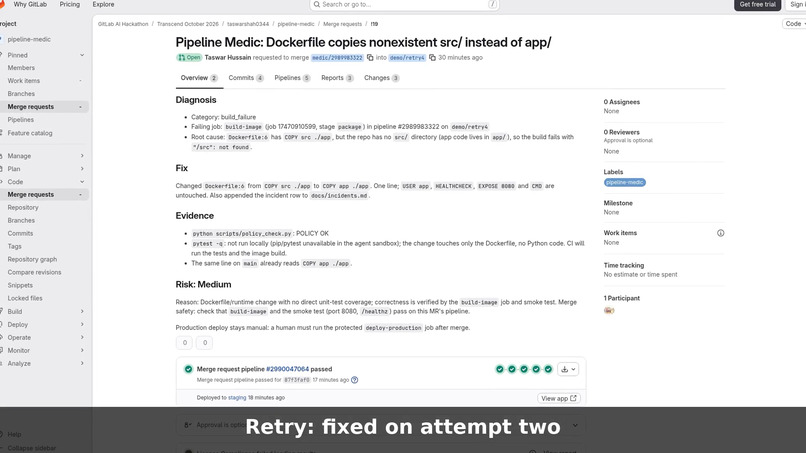The image size is (806, 453).
Task: Open Repository graph in sidebar
Action: click(32, 260)
